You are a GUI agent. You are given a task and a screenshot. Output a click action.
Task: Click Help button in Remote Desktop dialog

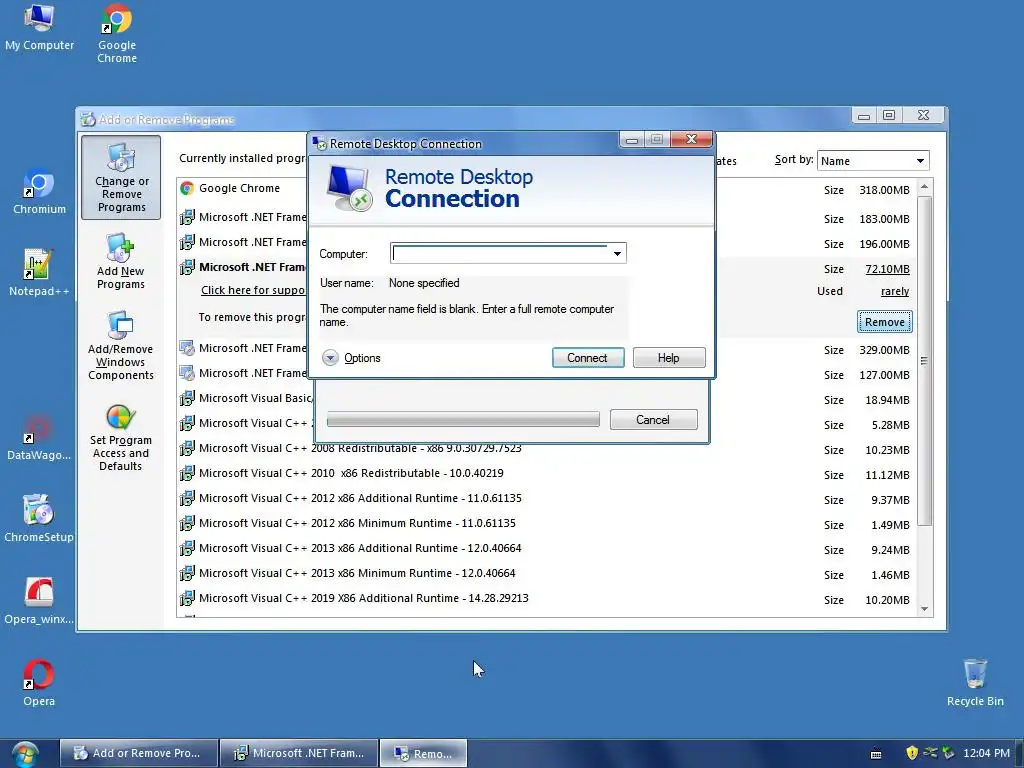tap(669, 358)
